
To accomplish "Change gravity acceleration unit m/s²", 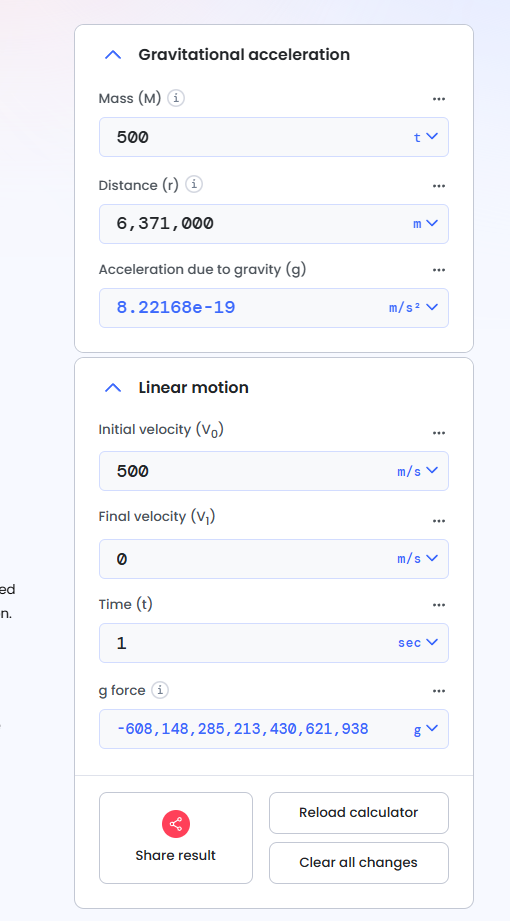I will (x=414, y=307).
